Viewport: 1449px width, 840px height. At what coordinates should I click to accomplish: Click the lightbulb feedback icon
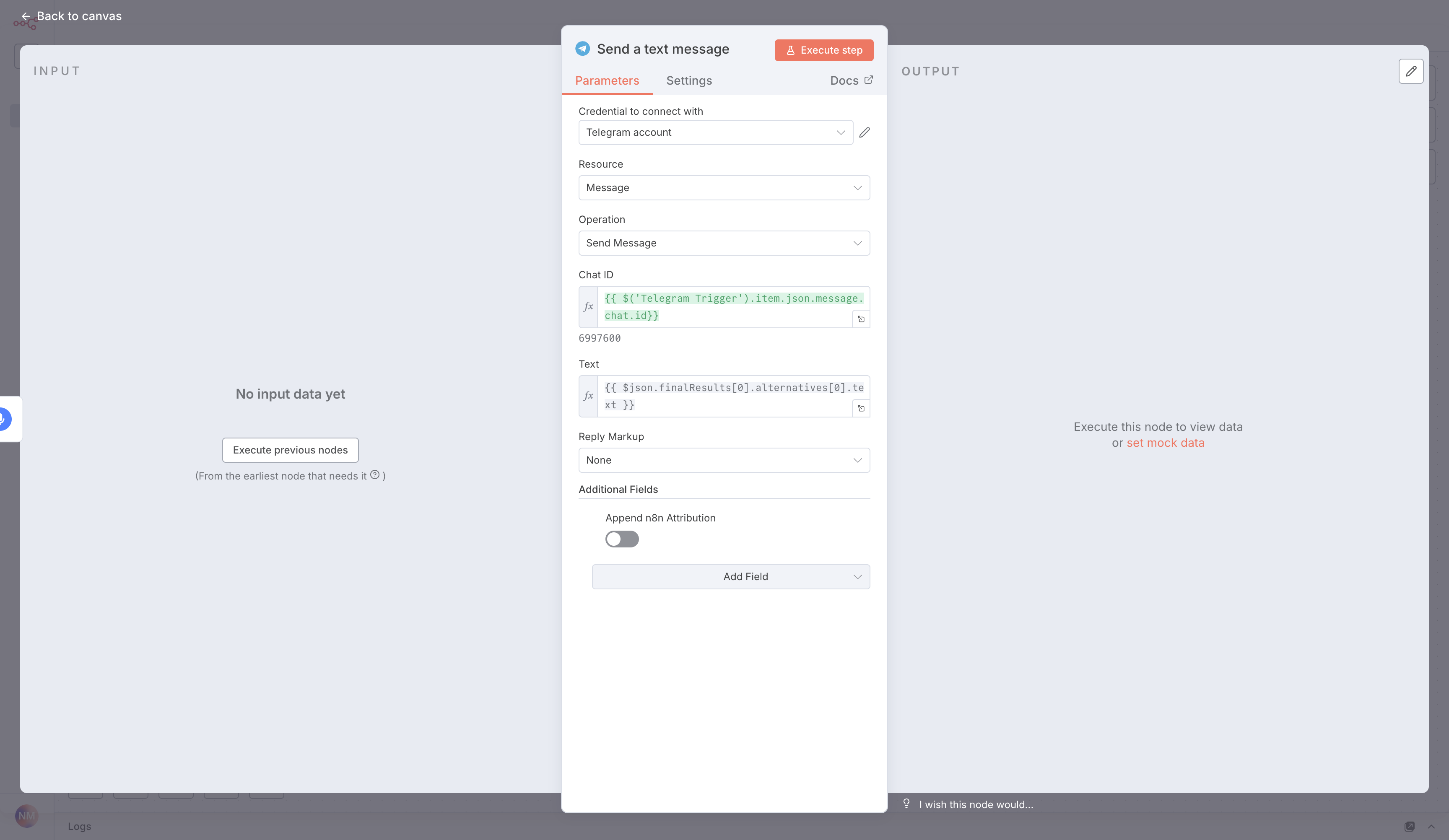pyautogui.click(x=906, y=803)
